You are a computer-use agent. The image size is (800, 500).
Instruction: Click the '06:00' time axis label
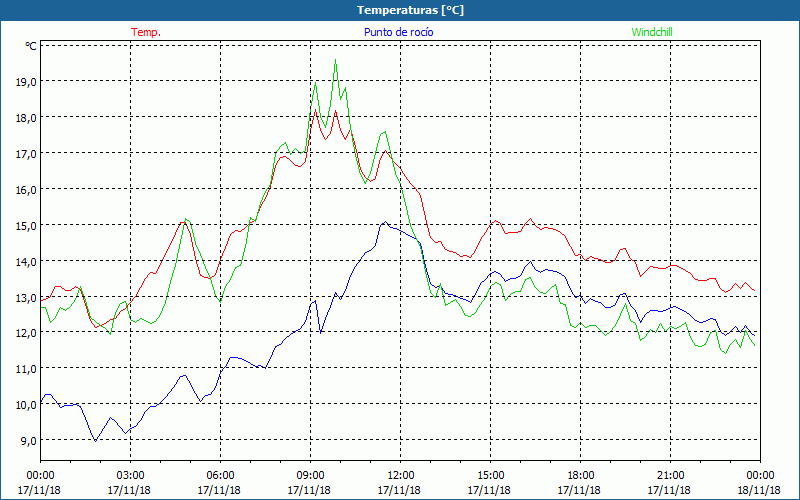(x=220, y=476)
